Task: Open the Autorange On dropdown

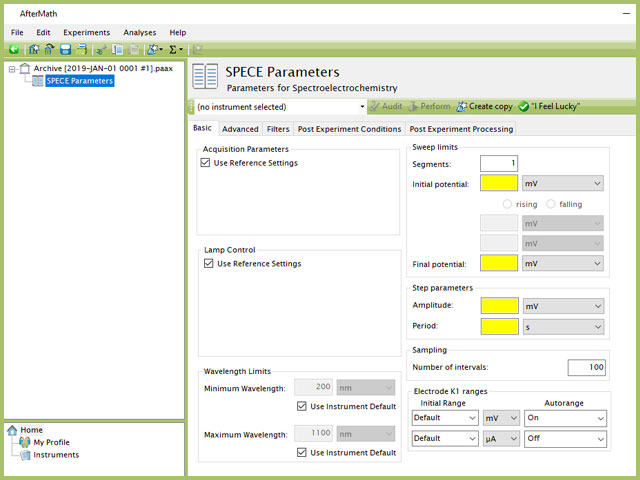Action: tap(565, 418)
